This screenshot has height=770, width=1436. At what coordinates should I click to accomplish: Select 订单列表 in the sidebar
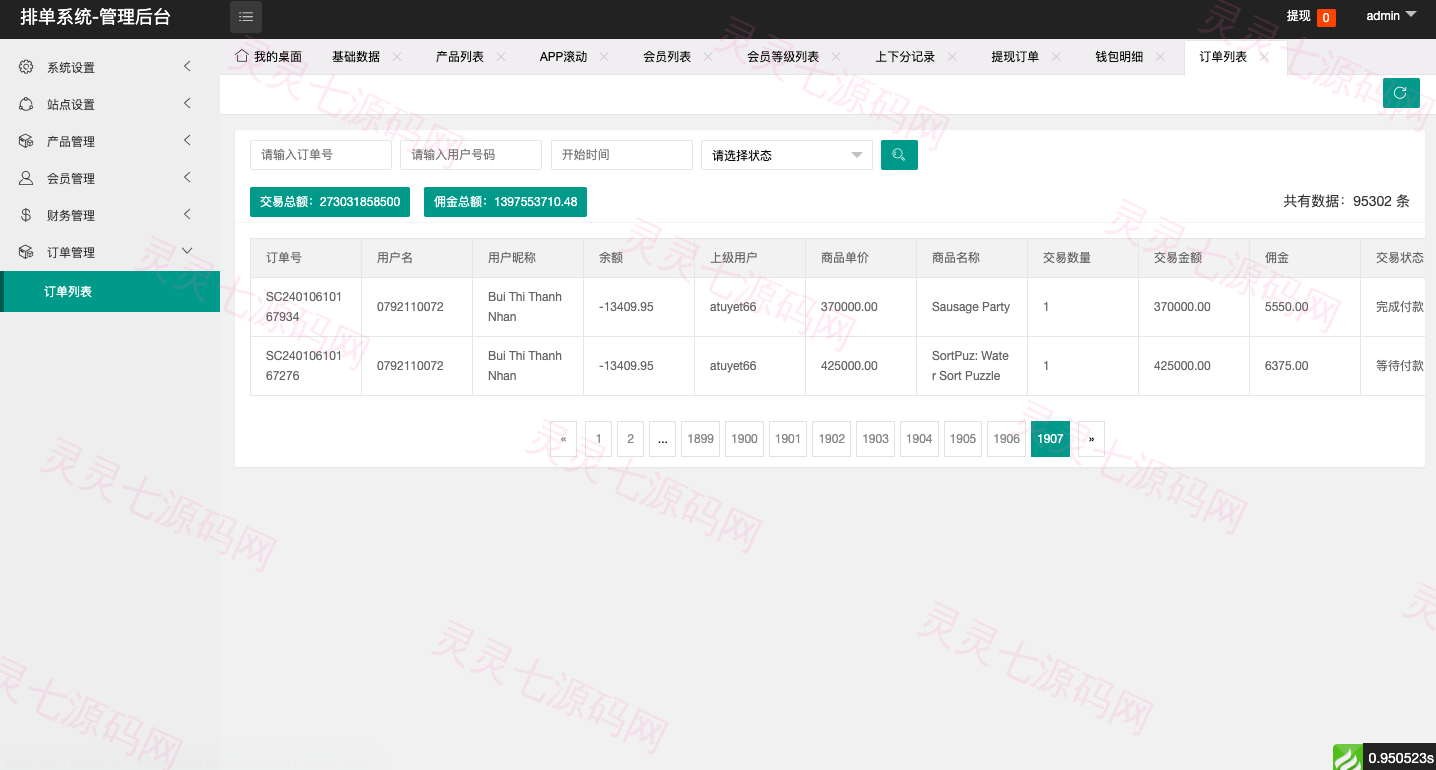pyautogui.click(x=110, y=291)
